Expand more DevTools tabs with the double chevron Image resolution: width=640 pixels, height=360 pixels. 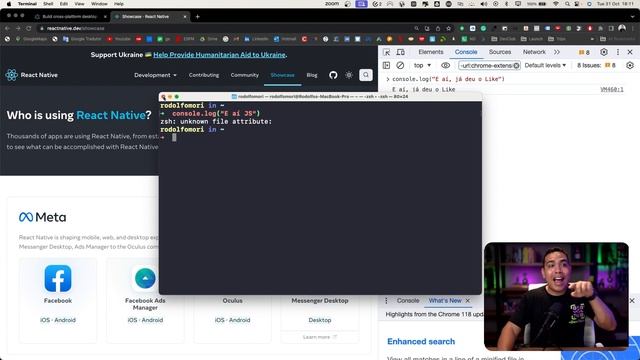pos(557,52)
